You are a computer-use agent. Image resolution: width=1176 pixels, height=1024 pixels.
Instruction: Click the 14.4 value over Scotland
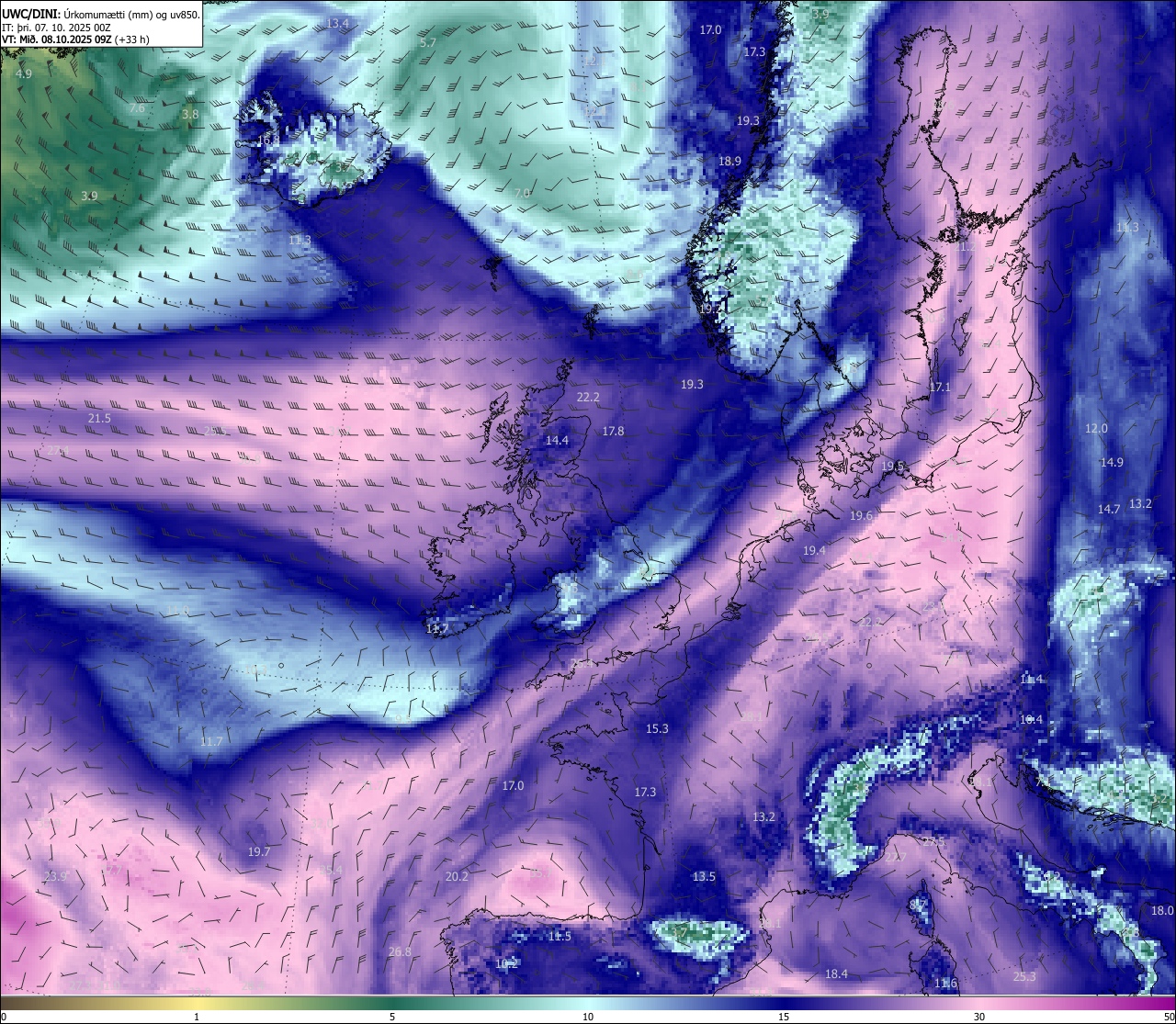pyautogui.click(x=557, y=441)
